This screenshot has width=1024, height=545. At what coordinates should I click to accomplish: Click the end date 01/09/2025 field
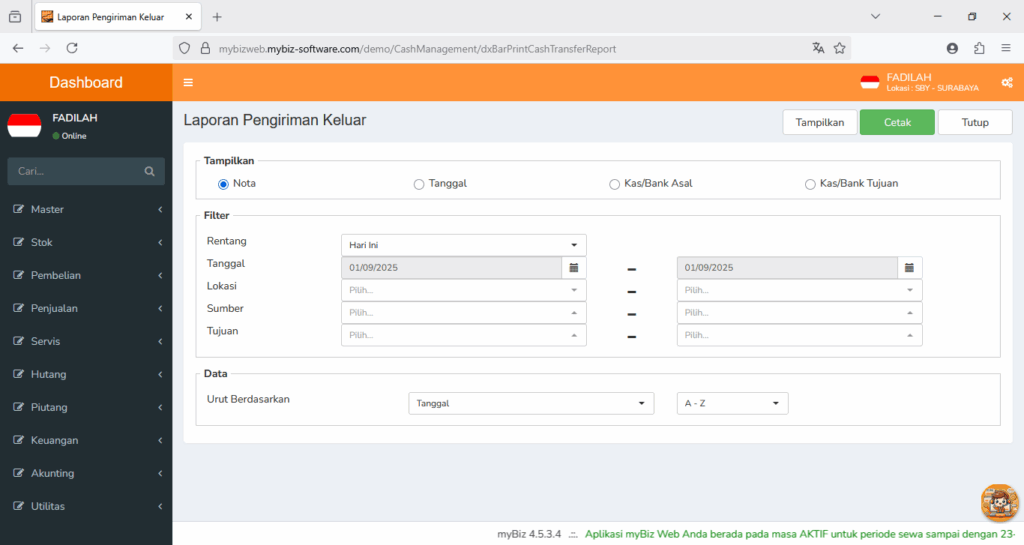787,268
